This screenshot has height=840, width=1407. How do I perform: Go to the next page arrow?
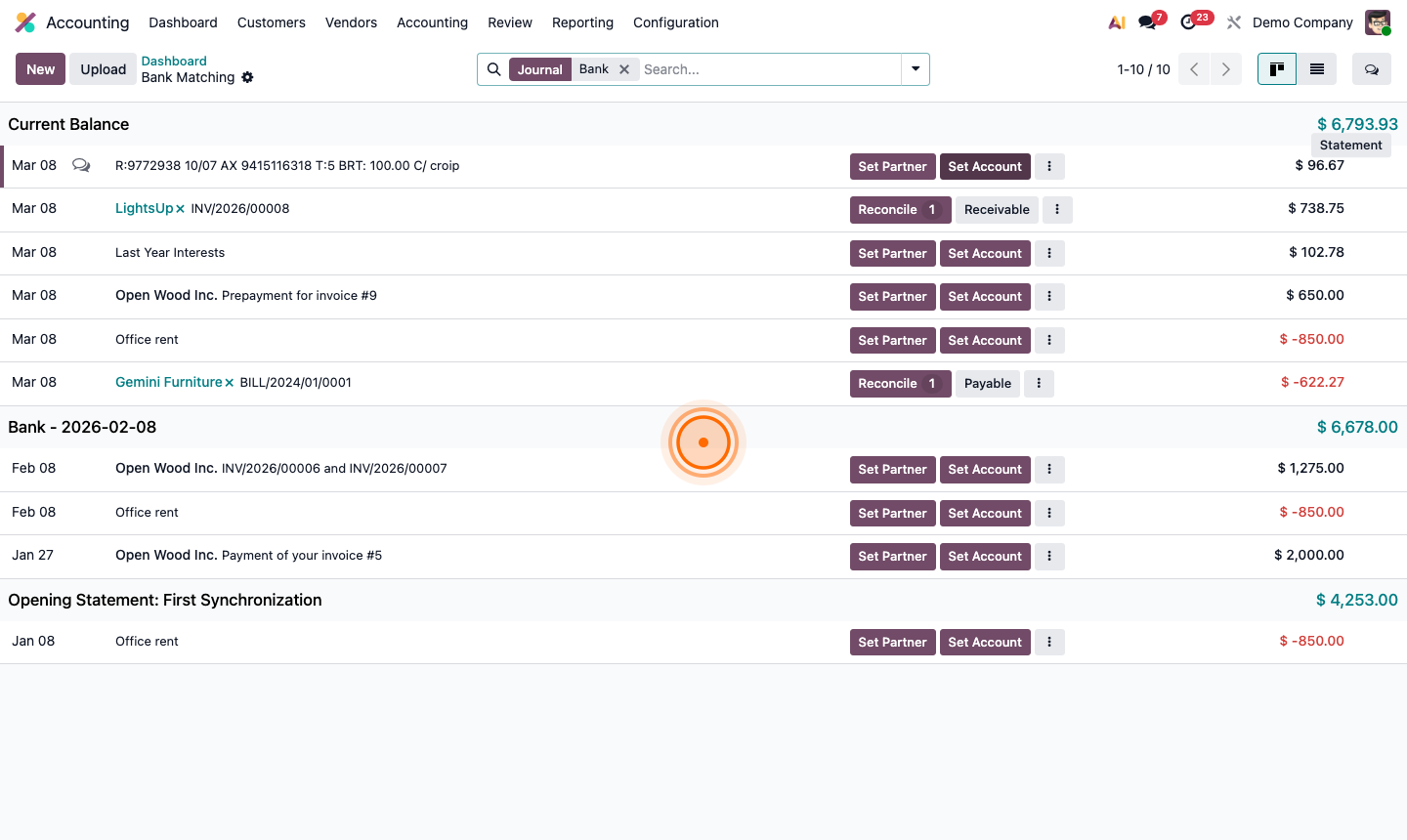click(1226, 68)
